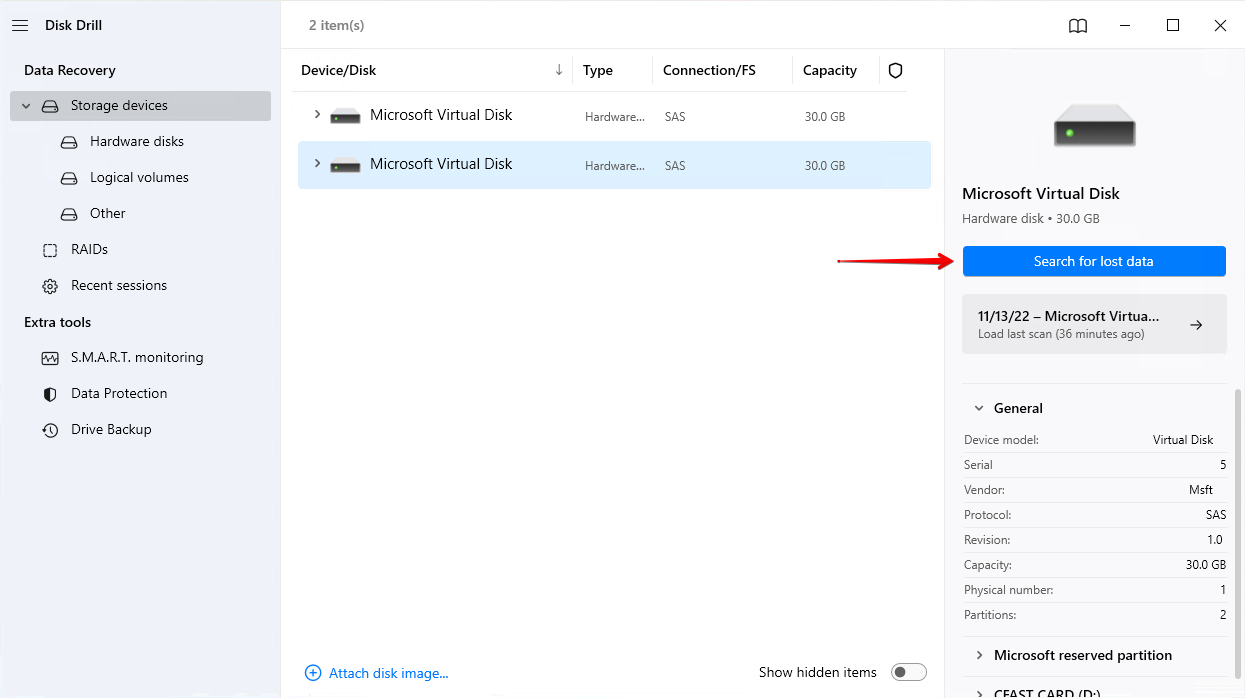Click the book help icon
Viewport: 1245px width, 698px height.
coord(1078,26)
